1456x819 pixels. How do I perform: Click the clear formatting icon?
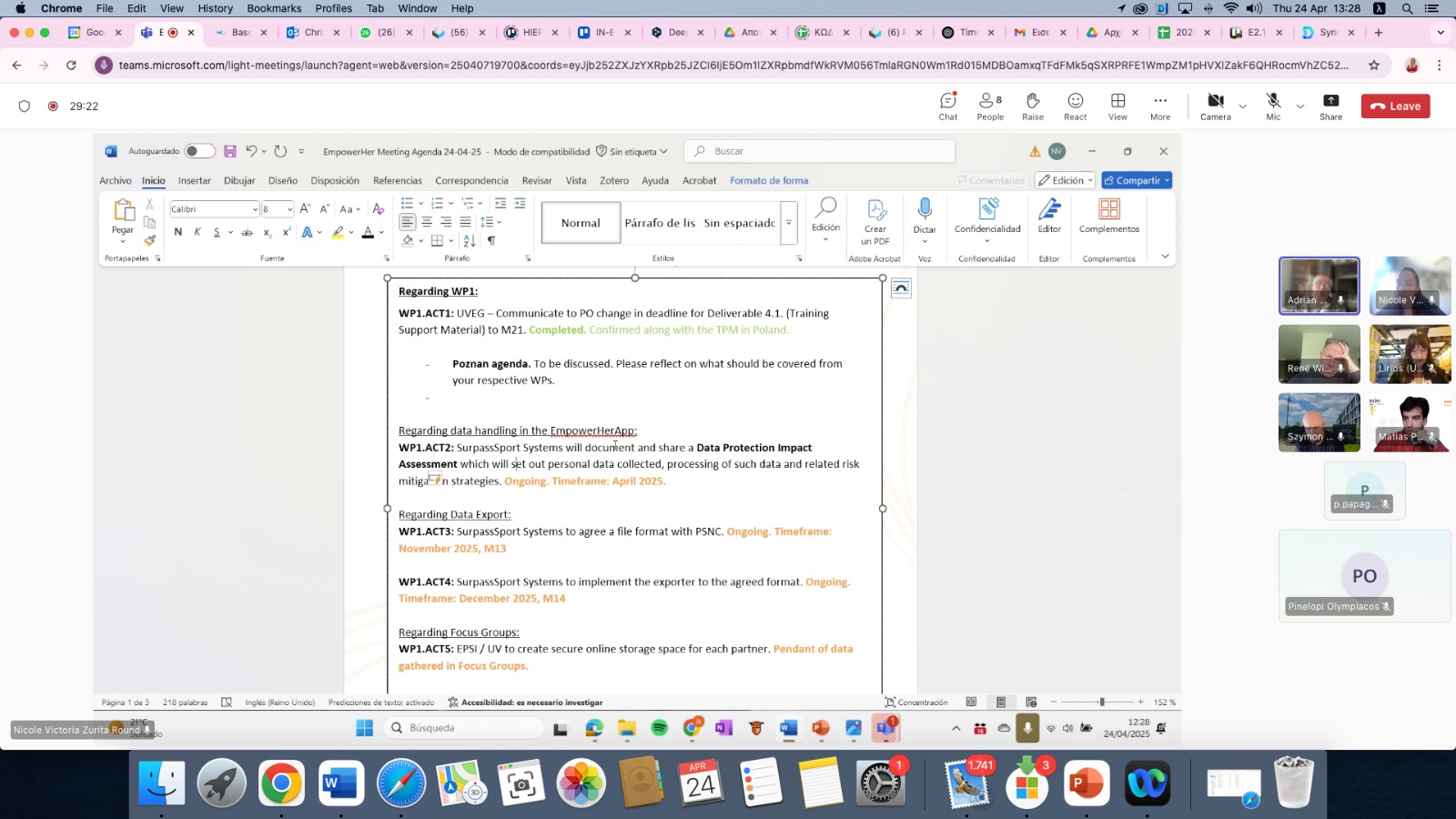pos(379,208)
